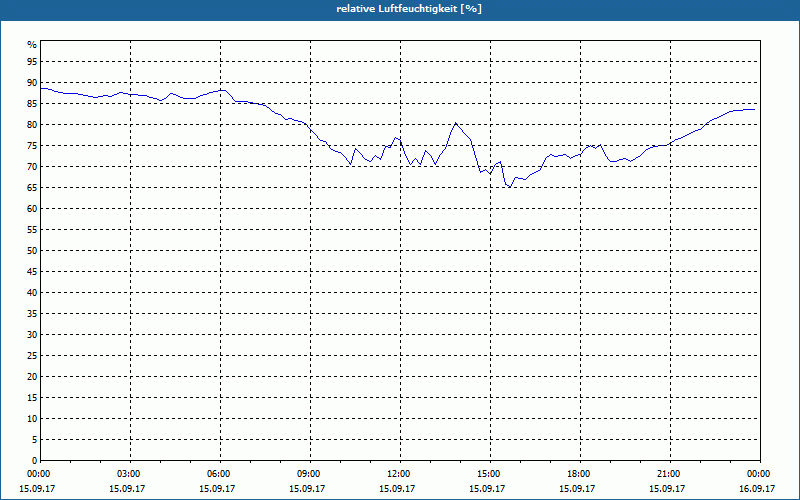Click the 75 y-axis label

32,146
